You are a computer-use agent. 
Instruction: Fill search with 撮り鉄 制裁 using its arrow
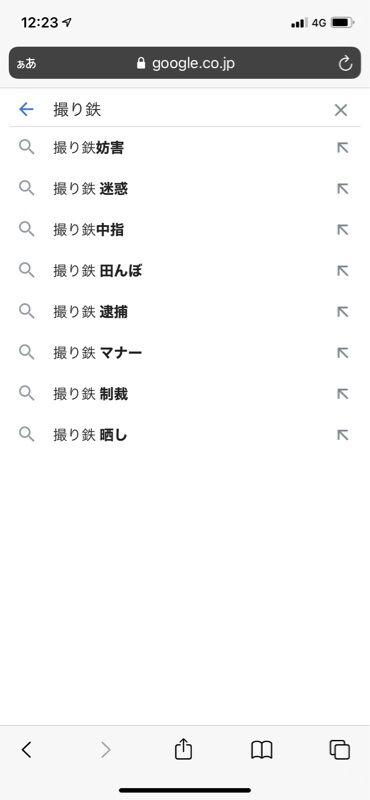pos(343,393)
